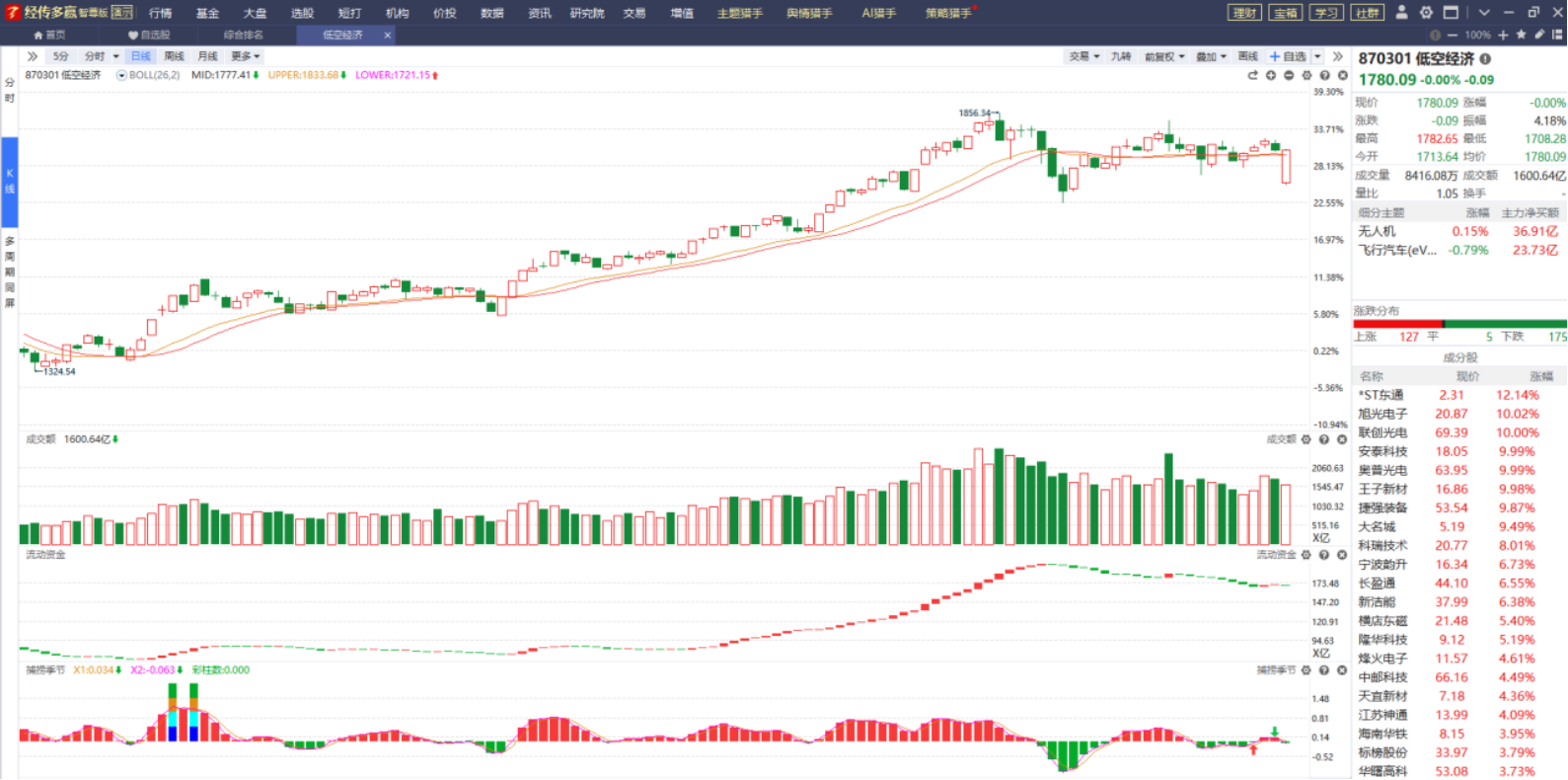The height and width of the screenshot is (780, 1568).
Task: Open user account profile icon
Action: tap(1401, 13)
